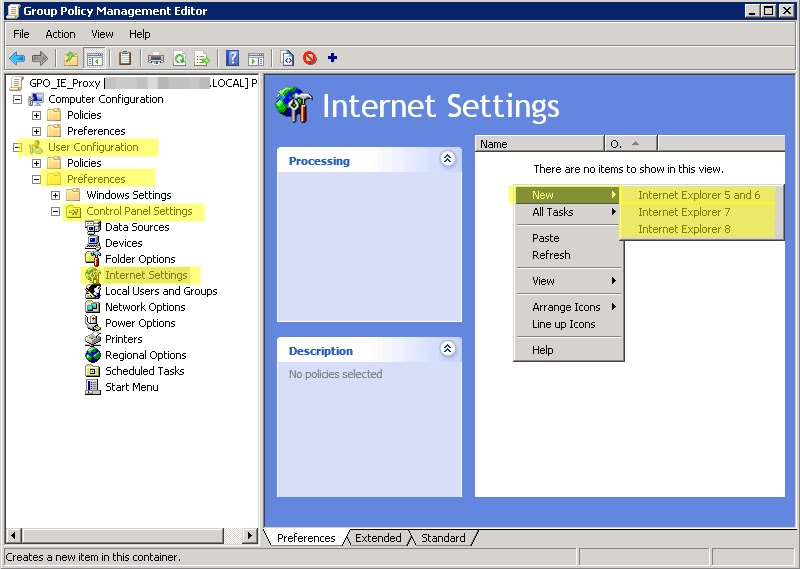Screen dimensions: 800x569
Task: Open the Help menu in menu bar
Action: pos(139,34)
